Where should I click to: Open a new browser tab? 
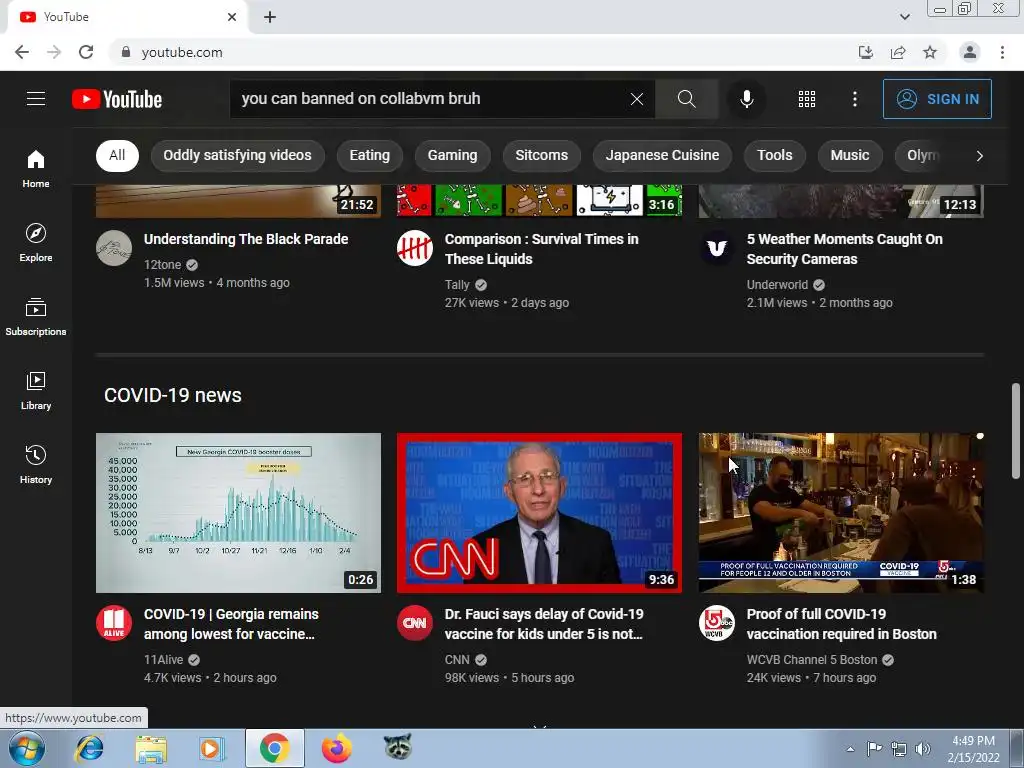pos(270,17)
